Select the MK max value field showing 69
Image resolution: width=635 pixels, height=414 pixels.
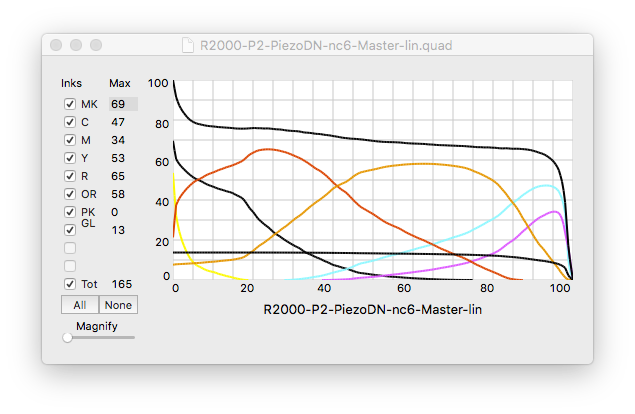coord(123,104)
